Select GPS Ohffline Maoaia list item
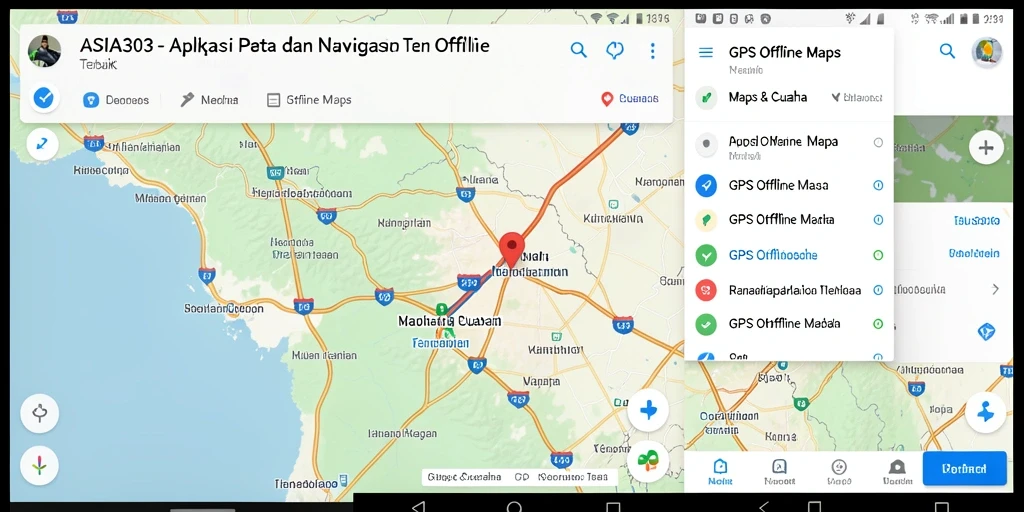The width and height of the screenshot is (1024, 512). tap(788, 324)
